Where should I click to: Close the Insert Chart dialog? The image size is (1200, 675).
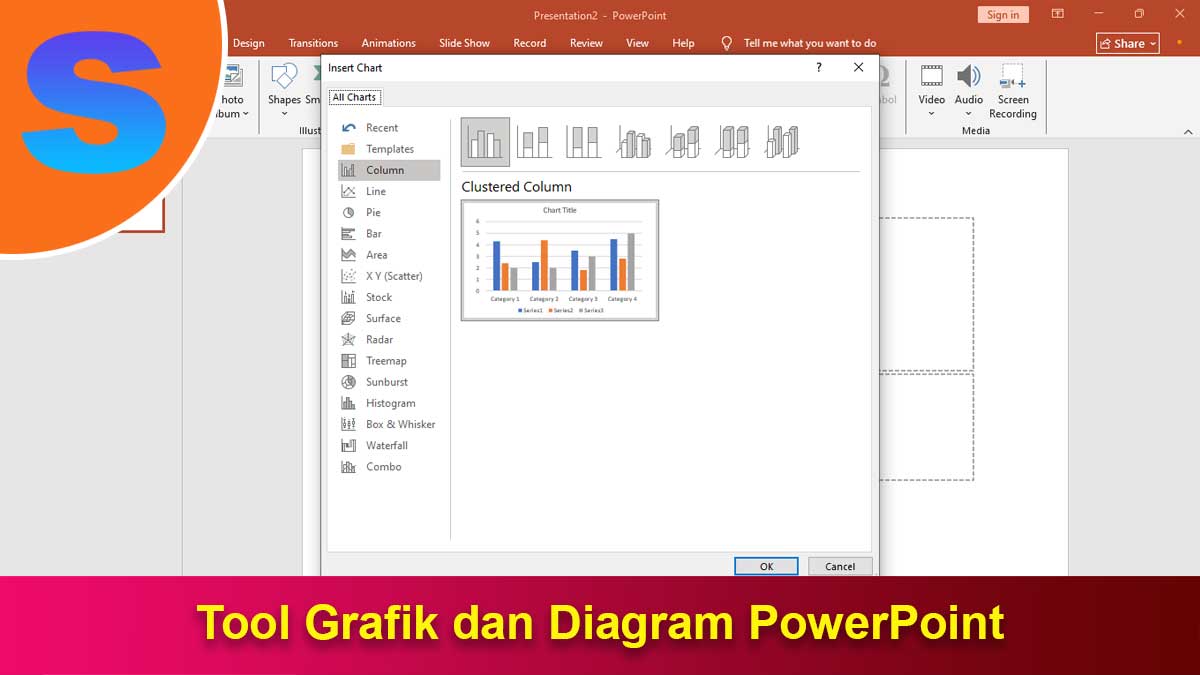tap(858, 67)
